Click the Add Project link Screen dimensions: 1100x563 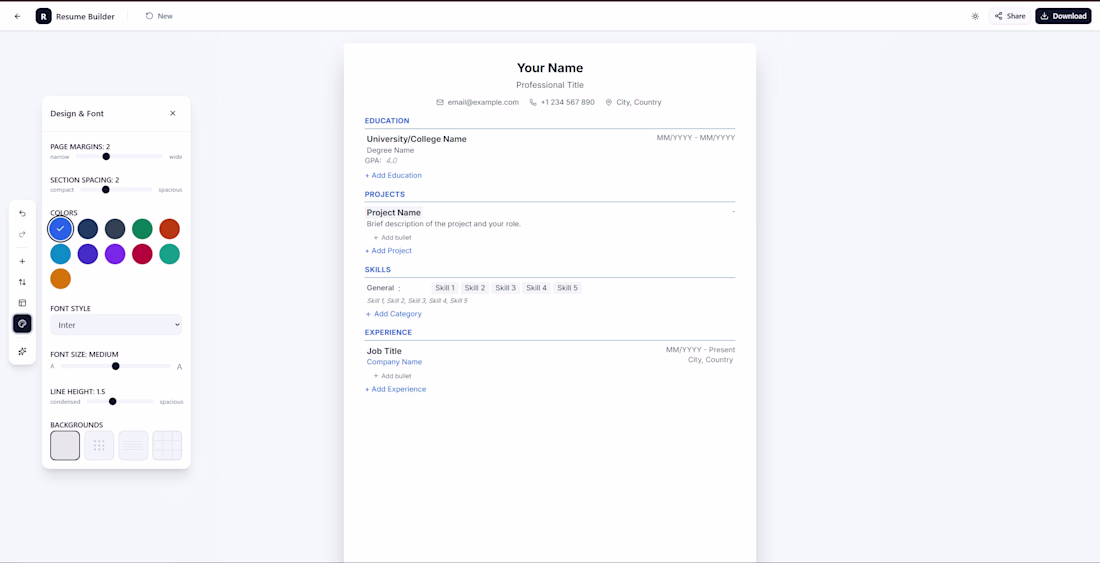(388, 250)
